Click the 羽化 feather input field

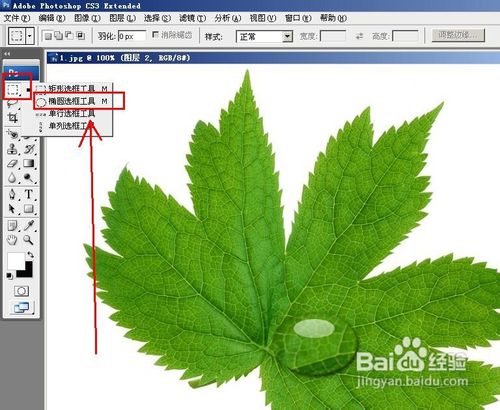(x=132, y=36)
